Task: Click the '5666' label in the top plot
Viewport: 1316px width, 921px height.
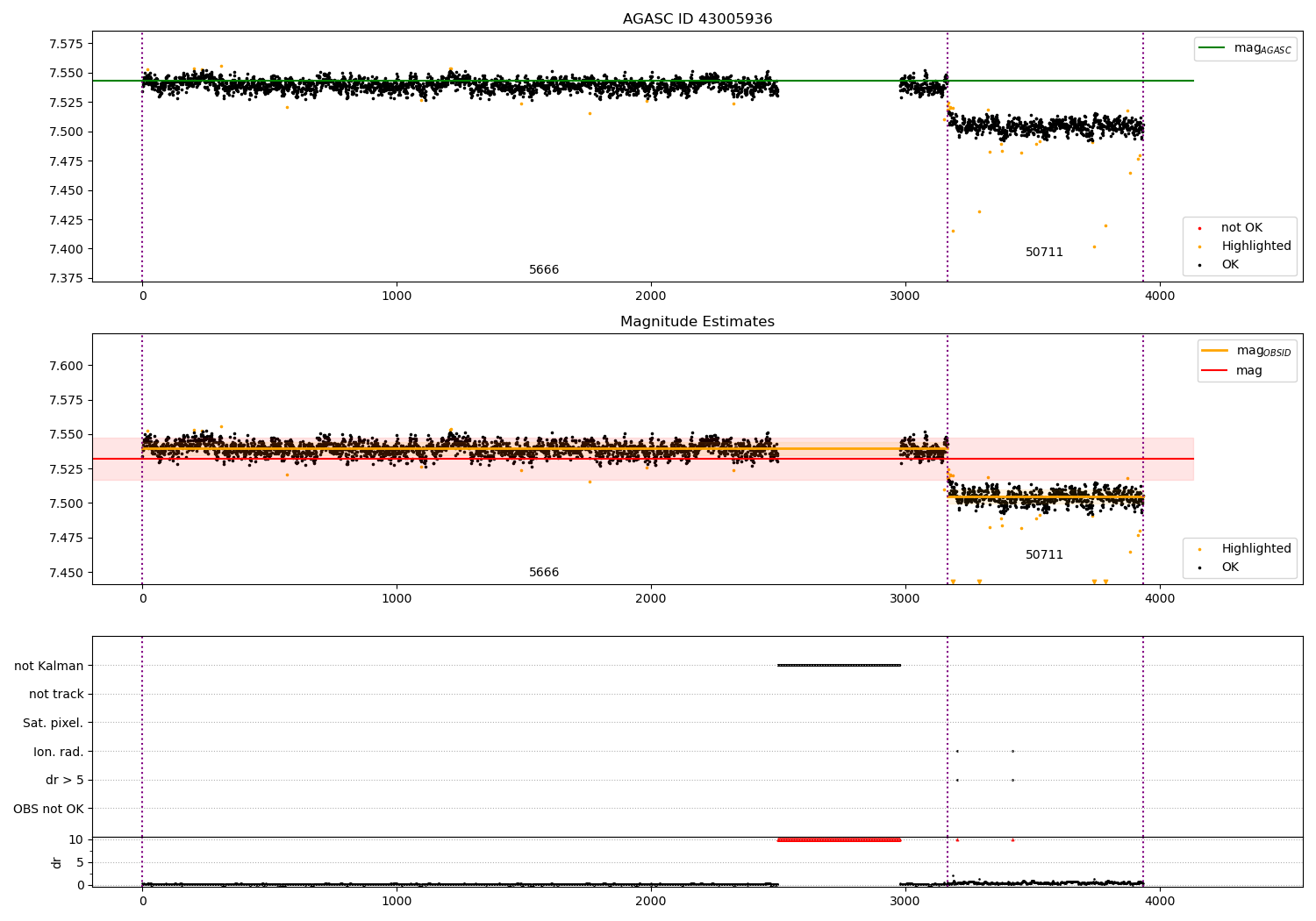Action: [544, 269]
